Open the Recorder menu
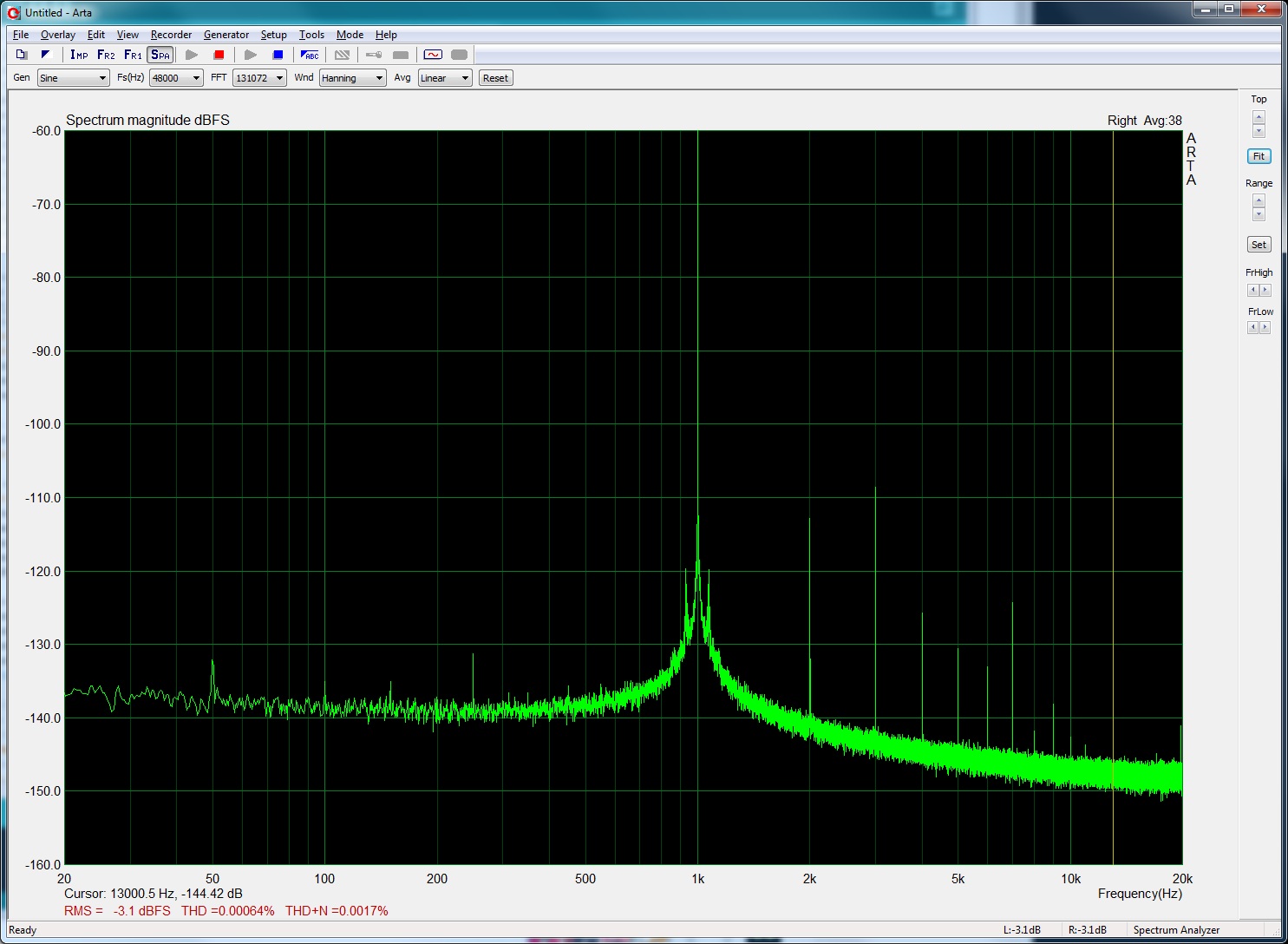This screenshot has width=1288, height=944. (x=171, y=35)
